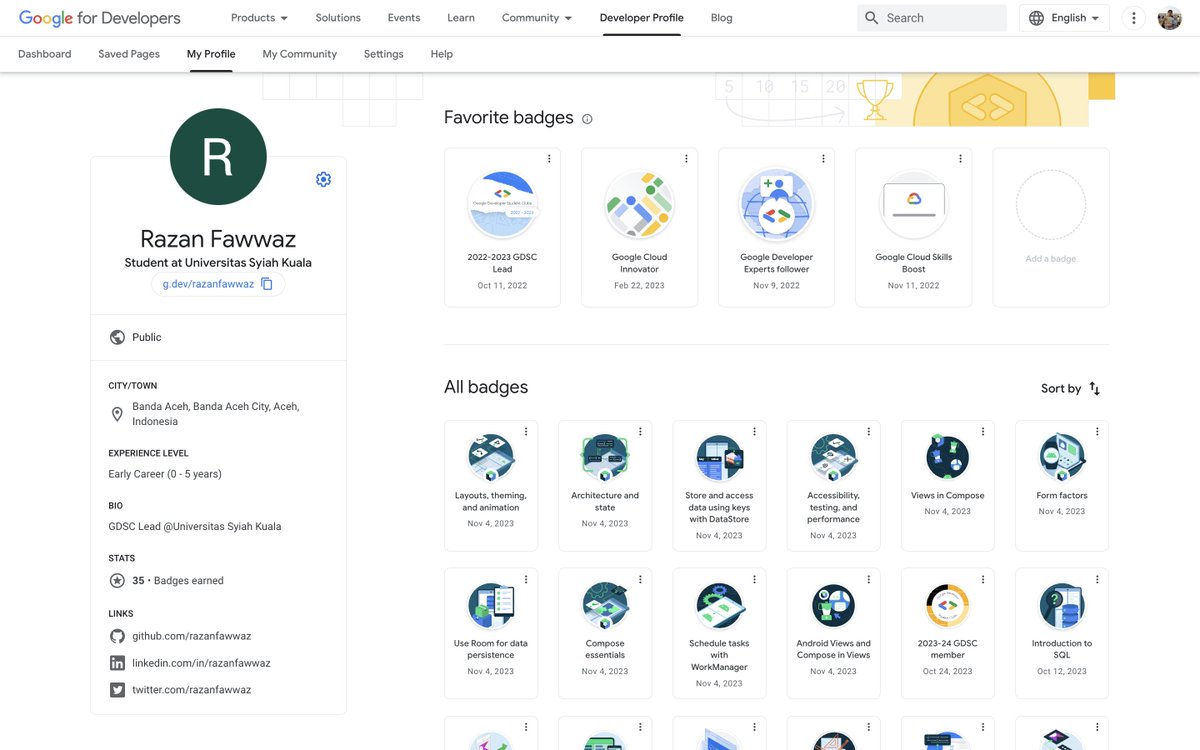Select the My Profile tab
1200x750 pixels.
[211, 54]
